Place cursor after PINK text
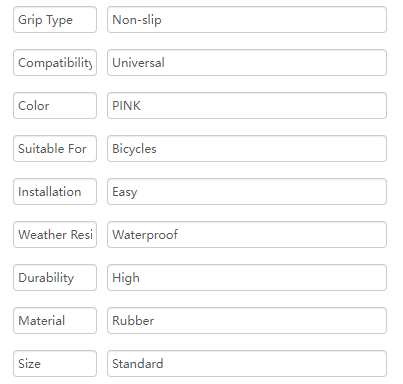Screen dimensions: 403x384 (x=141, y=106)
